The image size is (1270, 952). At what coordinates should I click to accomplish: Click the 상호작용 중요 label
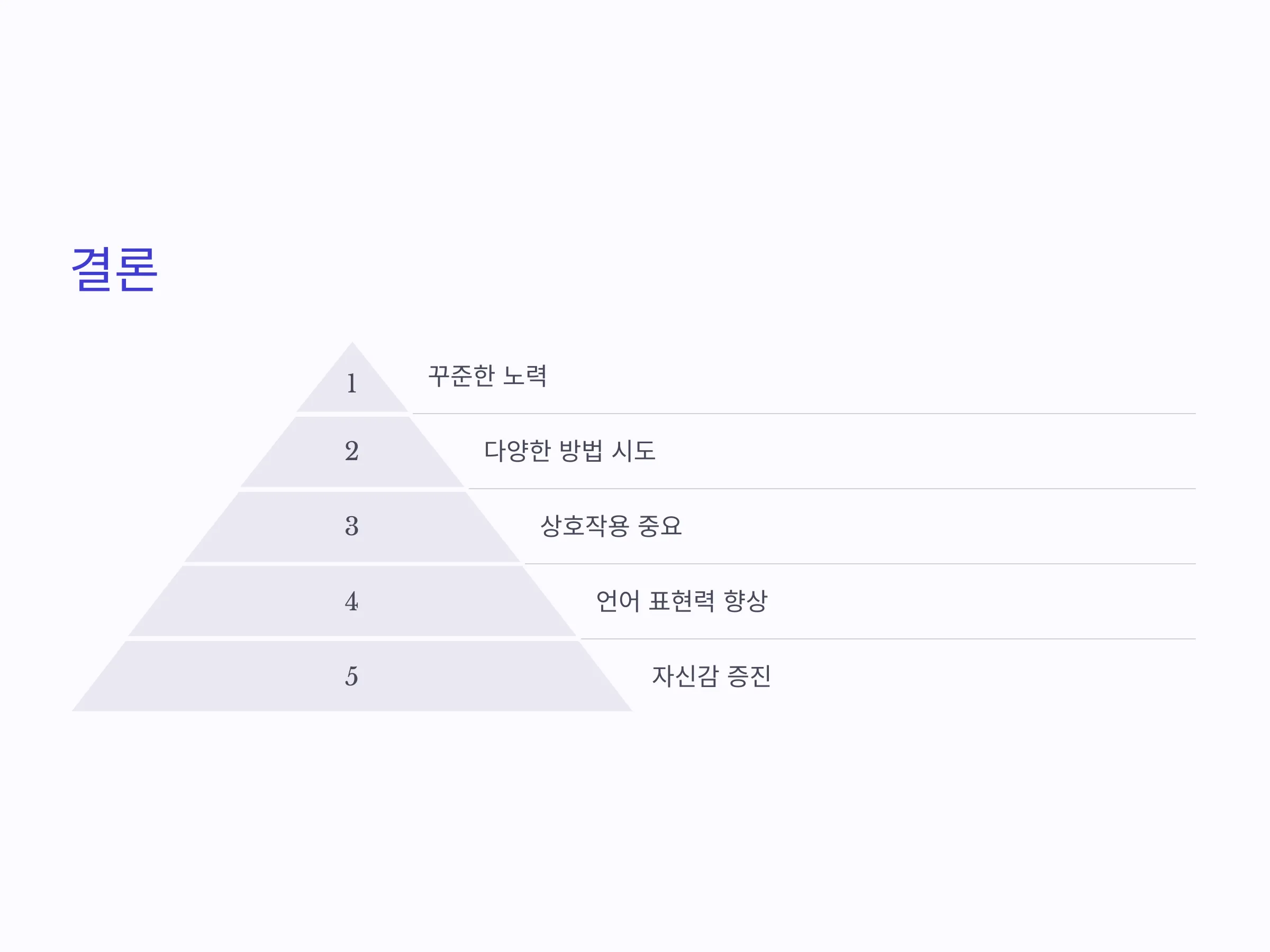pyautogui.click(x=611, y=526)
